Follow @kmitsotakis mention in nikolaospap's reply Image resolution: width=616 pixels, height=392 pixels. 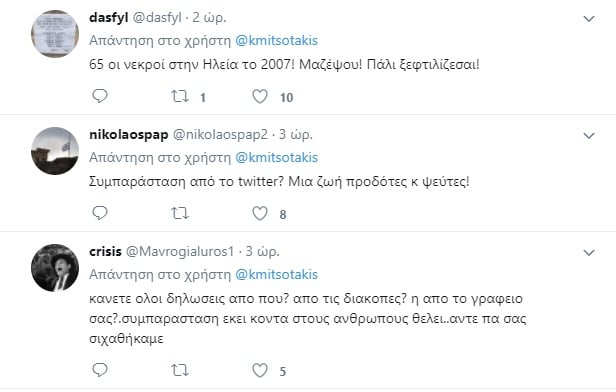[x=277, y=158]
